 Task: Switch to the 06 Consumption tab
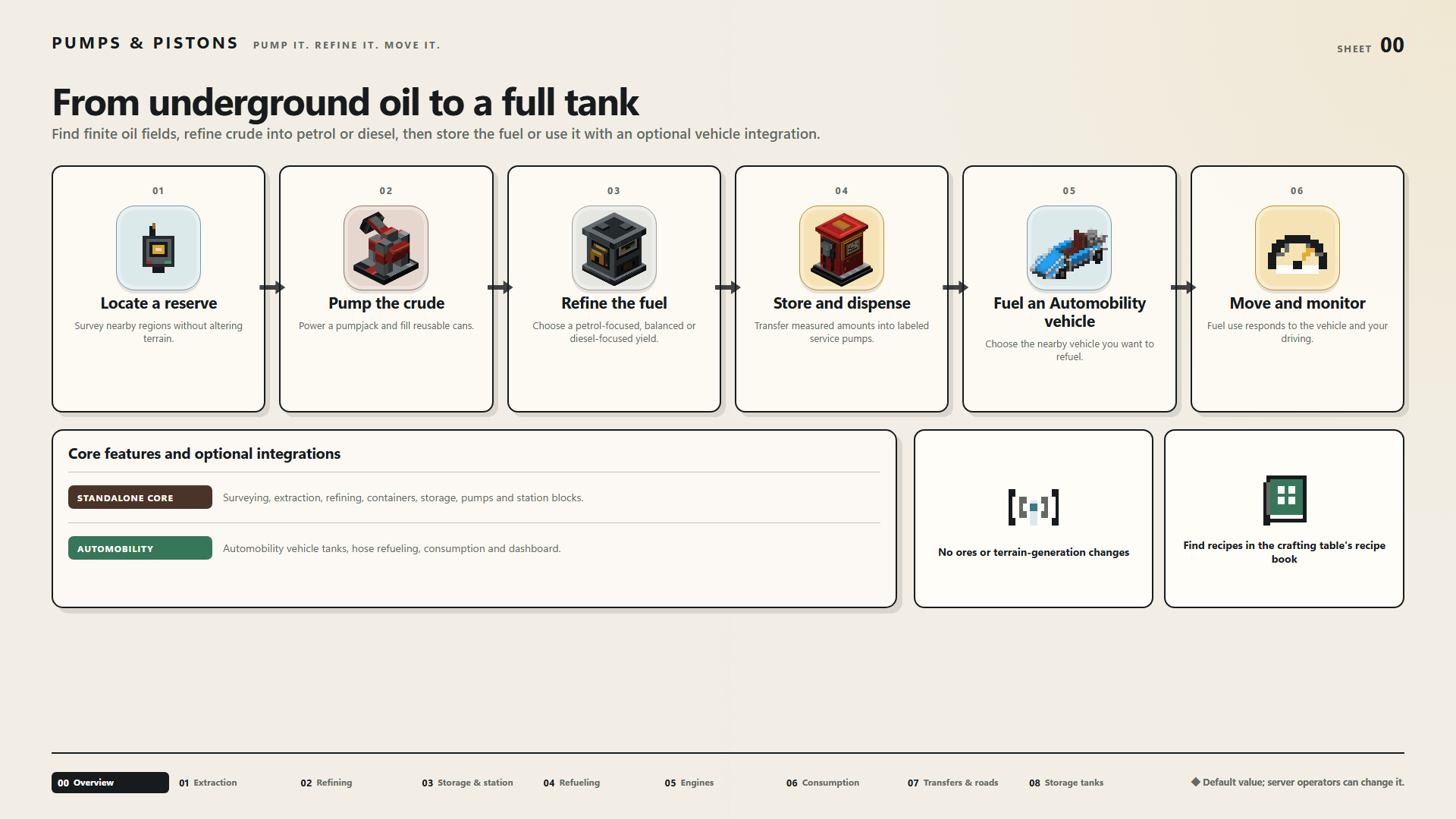pos(823,783)
